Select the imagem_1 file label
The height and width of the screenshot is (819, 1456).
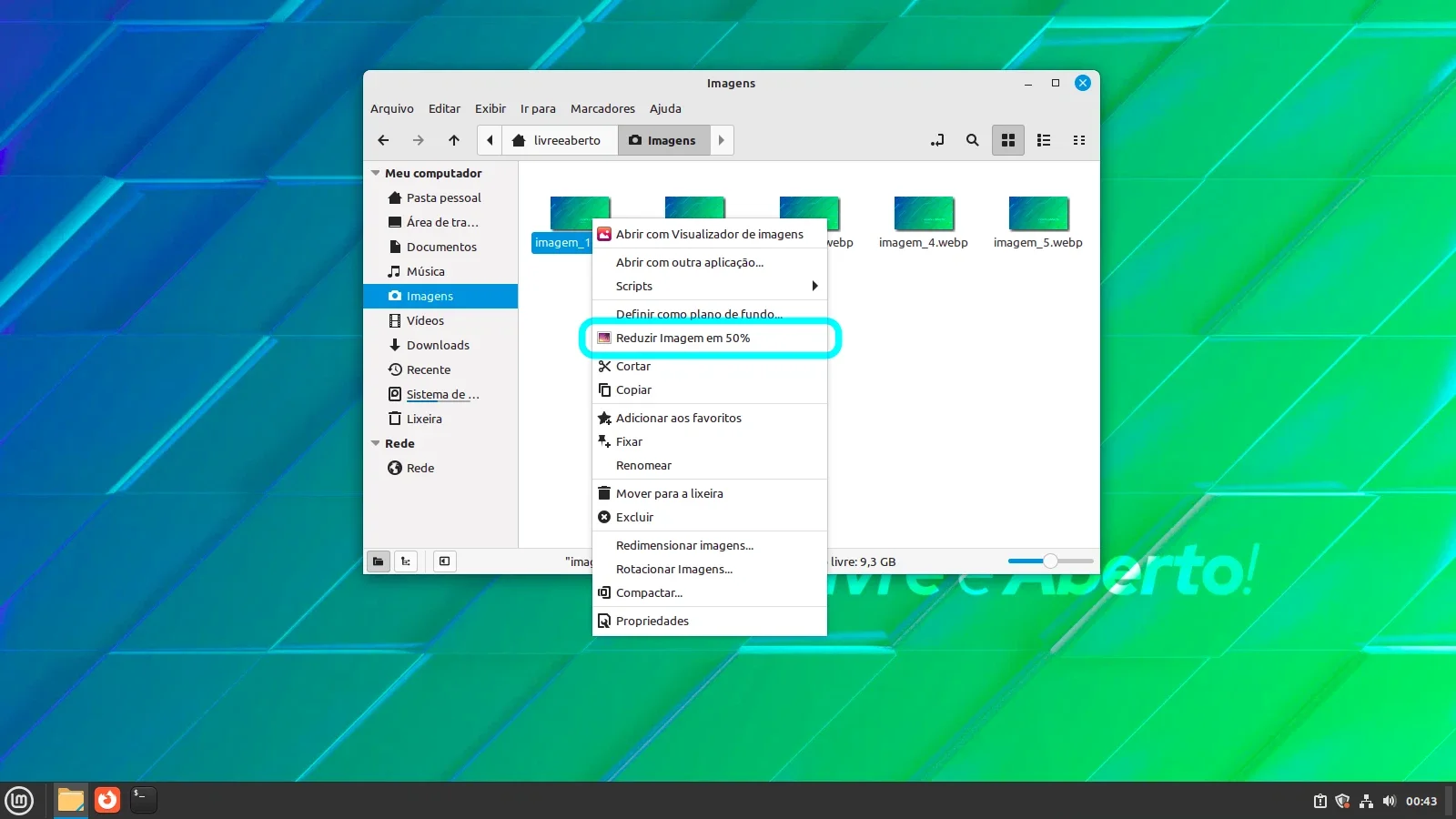562,243
